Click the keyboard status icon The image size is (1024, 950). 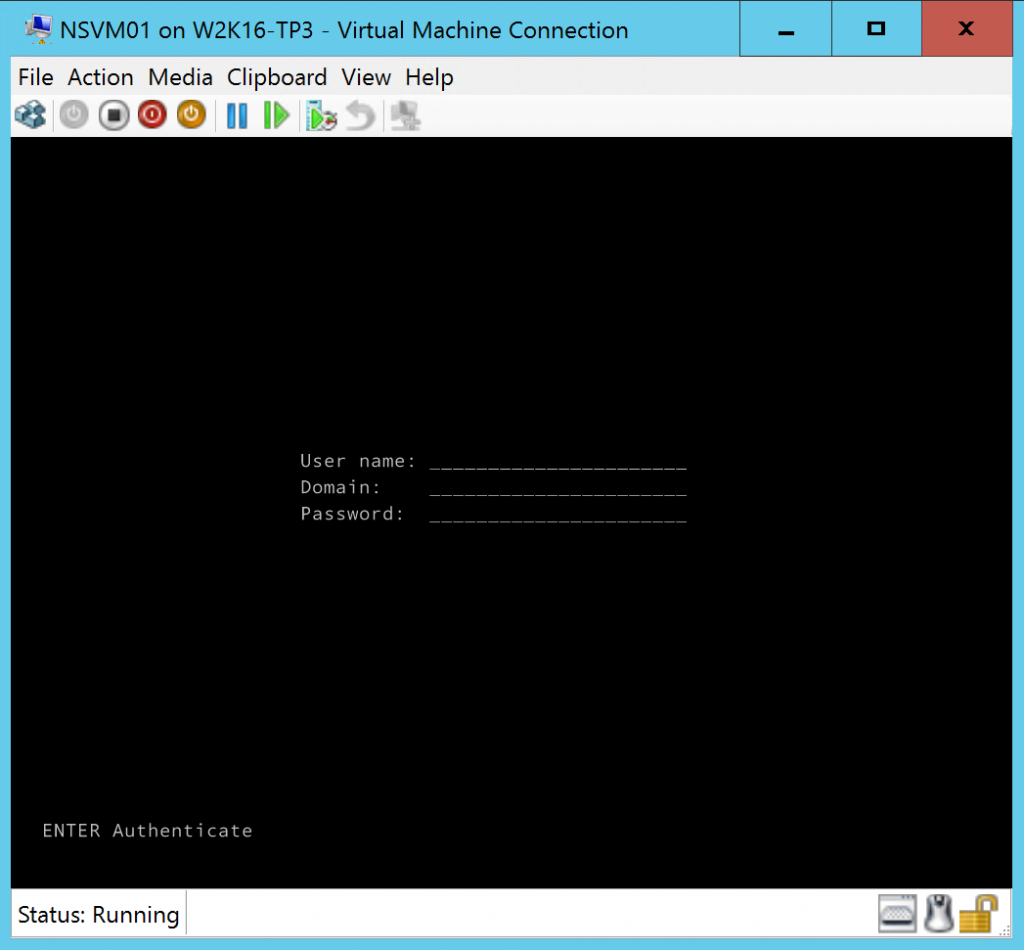897,914
